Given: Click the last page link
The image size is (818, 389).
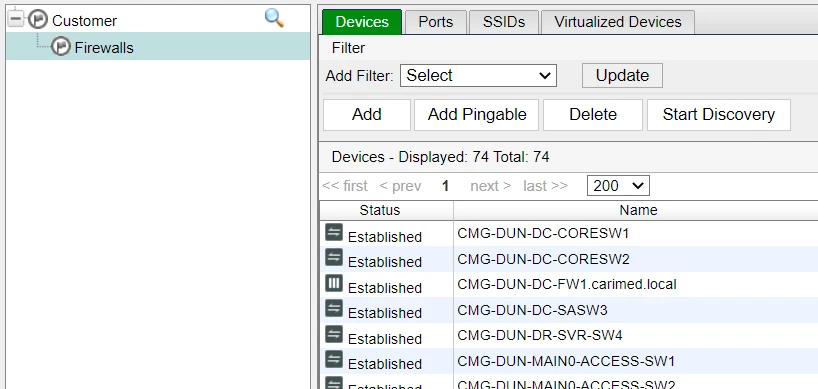Looking at the screenshot, I should pos(546,186).
